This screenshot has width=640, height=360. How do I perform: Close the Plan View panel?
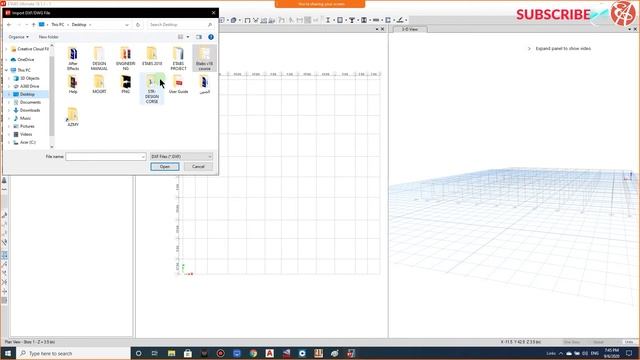[382, 29]
